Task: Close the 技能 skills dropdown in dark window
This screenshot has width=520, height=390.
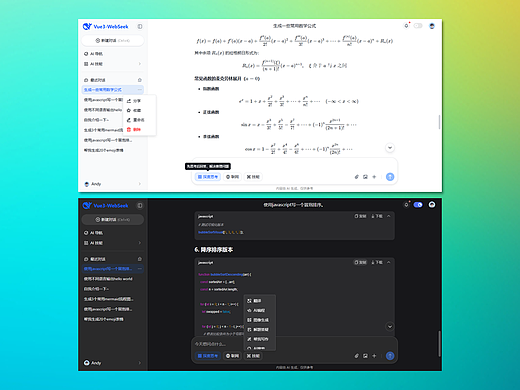Action: tap(253, 356)
